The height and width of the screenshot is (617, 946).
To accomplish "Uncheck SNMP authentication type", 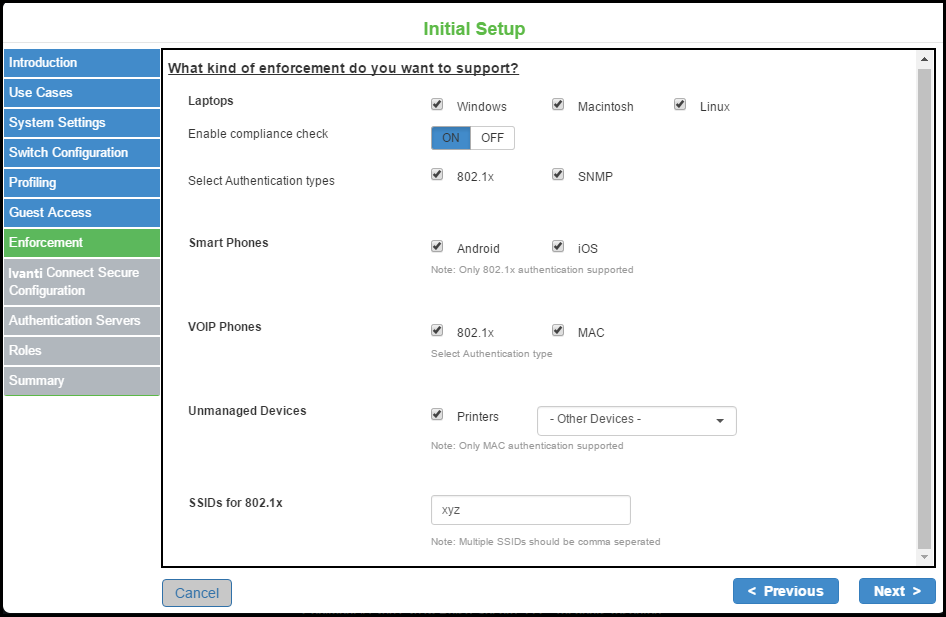I will click(558, 174).
